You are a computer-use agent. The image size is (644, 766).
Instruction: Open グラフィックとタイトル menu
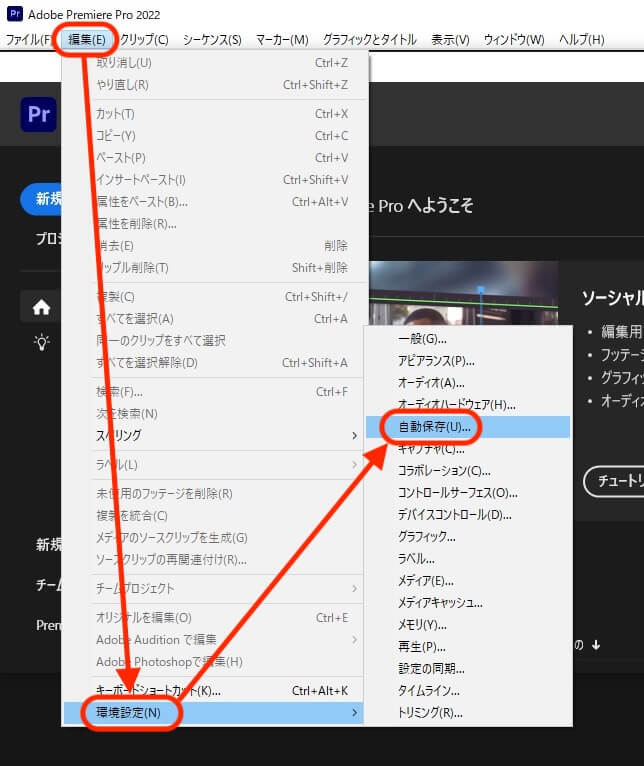click(369, 40)
